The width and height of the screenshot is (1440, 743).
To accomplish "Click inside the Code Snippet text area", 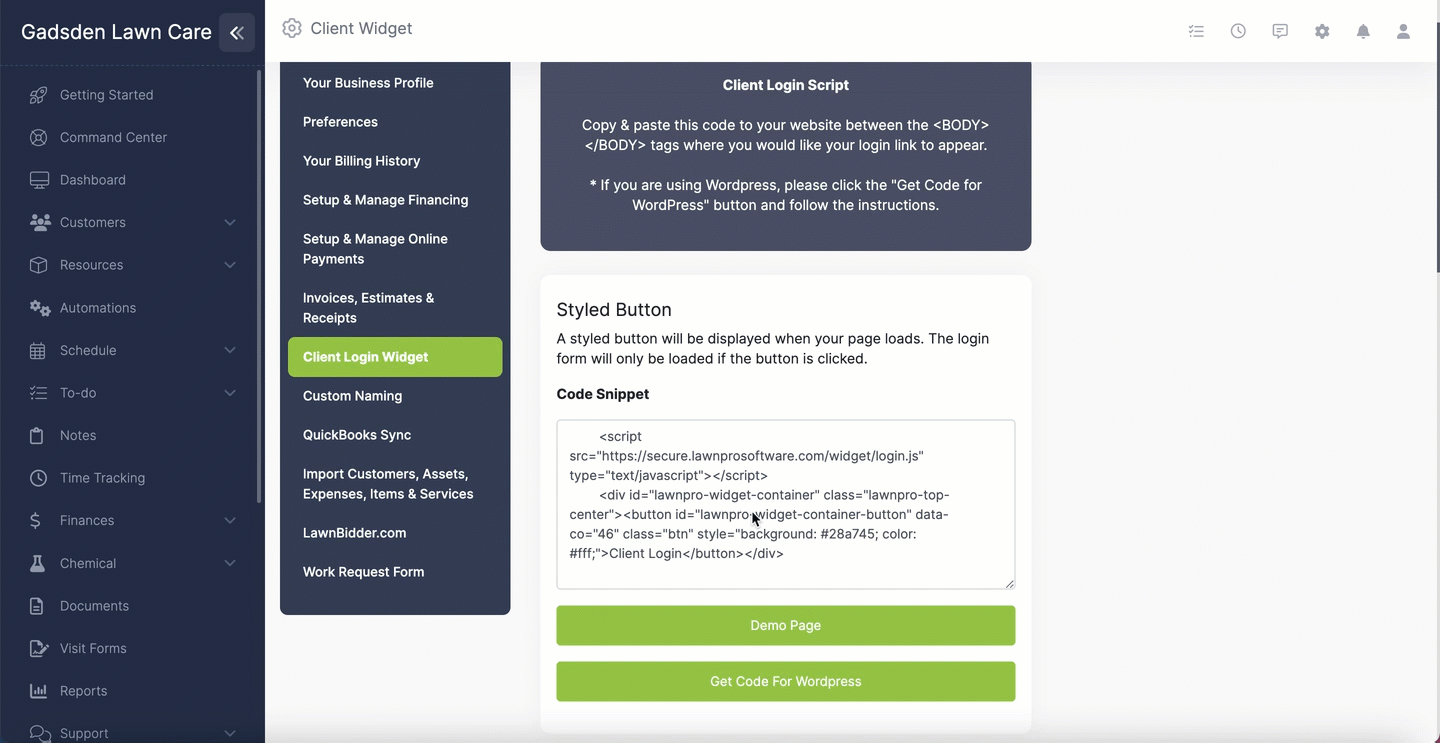I will click(x=786, y=504).
